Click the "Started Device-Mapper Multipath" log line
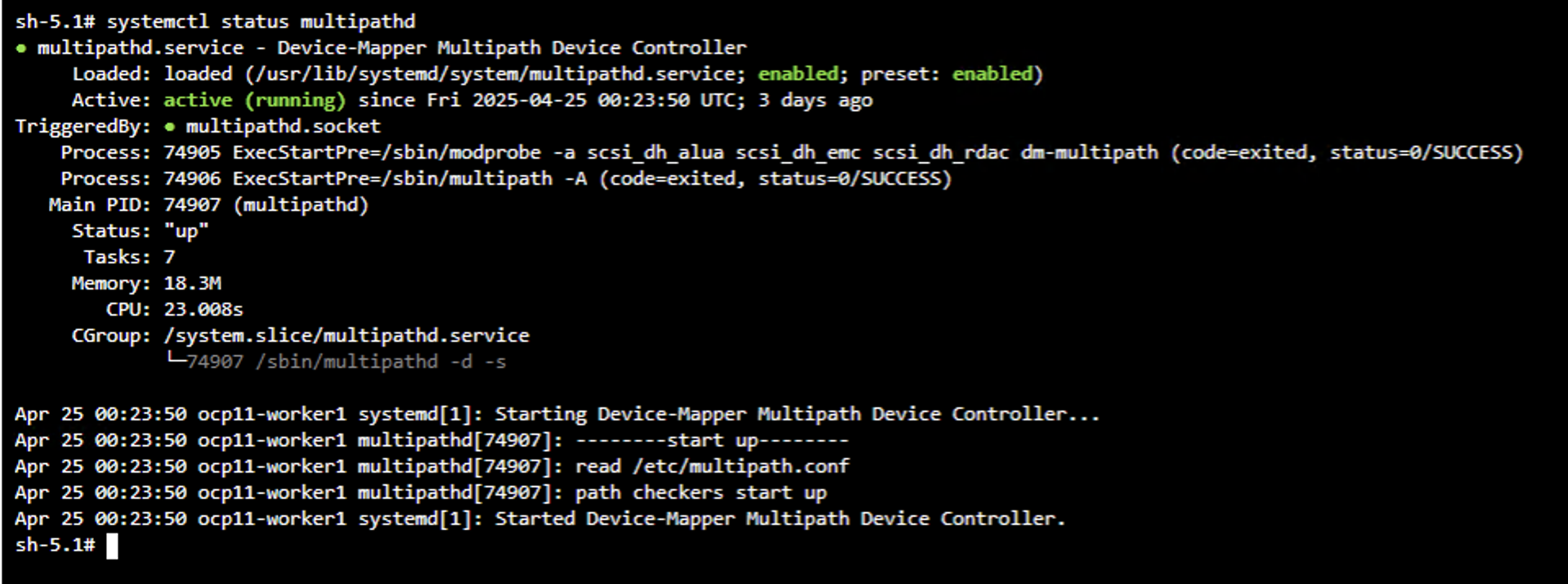The image size is (1568, 584). point(779,519)
